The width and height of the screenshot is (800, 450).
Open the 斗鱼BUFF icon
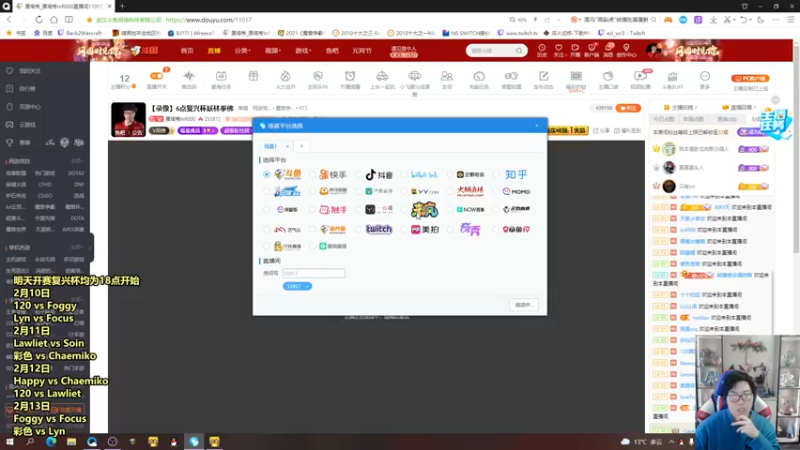(x=672, y=79)
